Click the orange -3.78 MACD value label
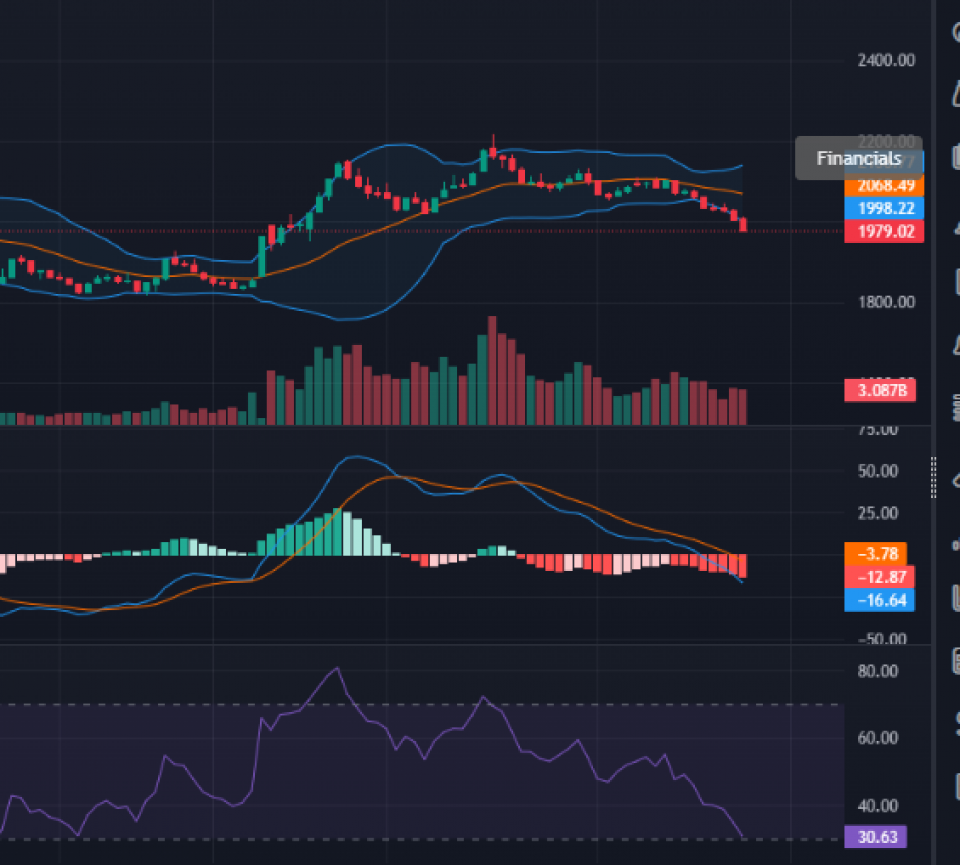Screen dimensions: 960x865 876,554
